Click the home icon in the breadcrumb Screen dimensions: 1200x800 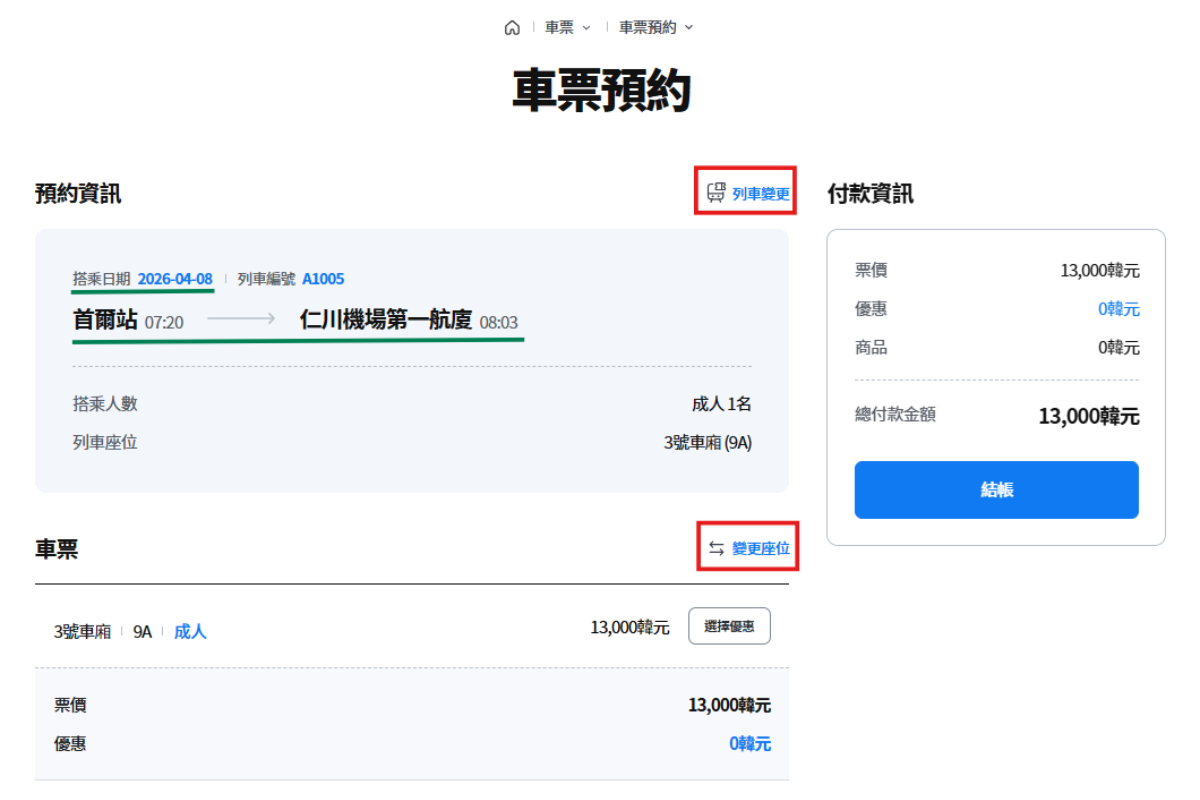click(x=512, y=28)
